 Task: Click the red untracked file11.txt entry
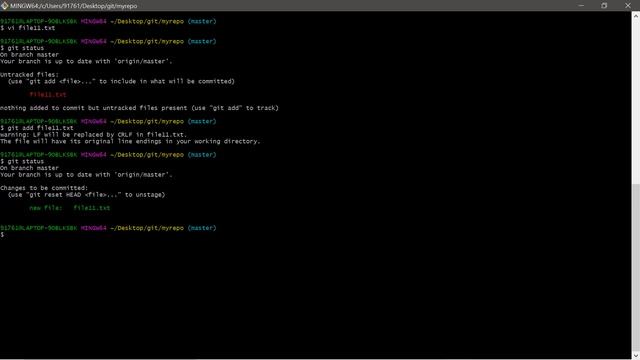point(48,95)
